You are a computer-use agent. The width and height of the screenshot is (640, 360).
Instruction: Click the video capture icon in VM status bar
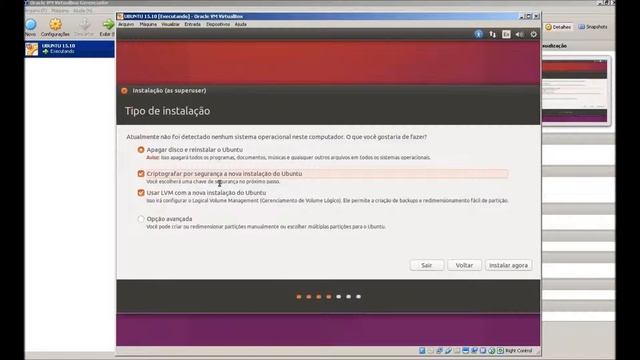point(474,351)
